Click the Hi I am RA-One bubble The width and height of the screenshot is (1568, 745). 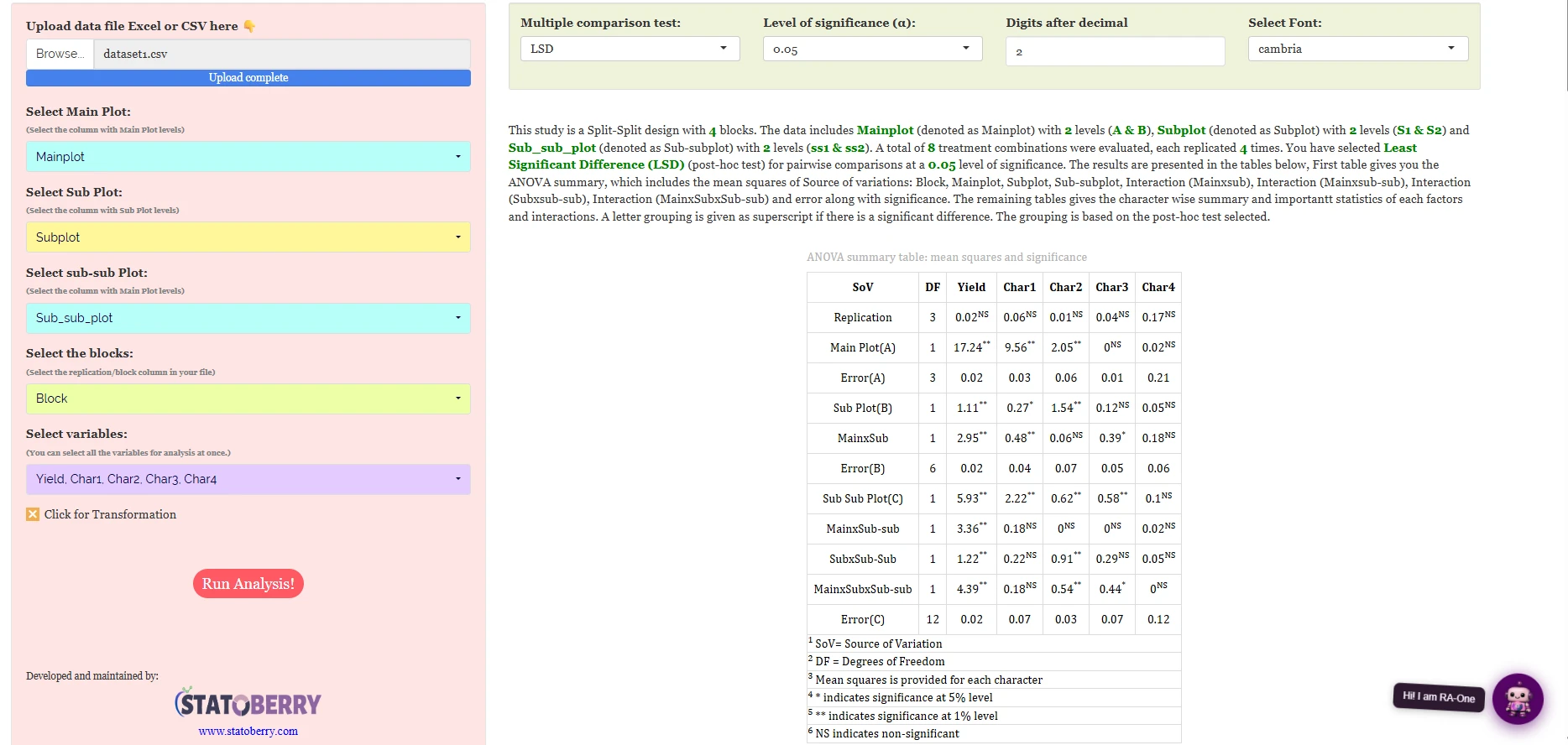pyautogui.click(x=1439, y=697)
